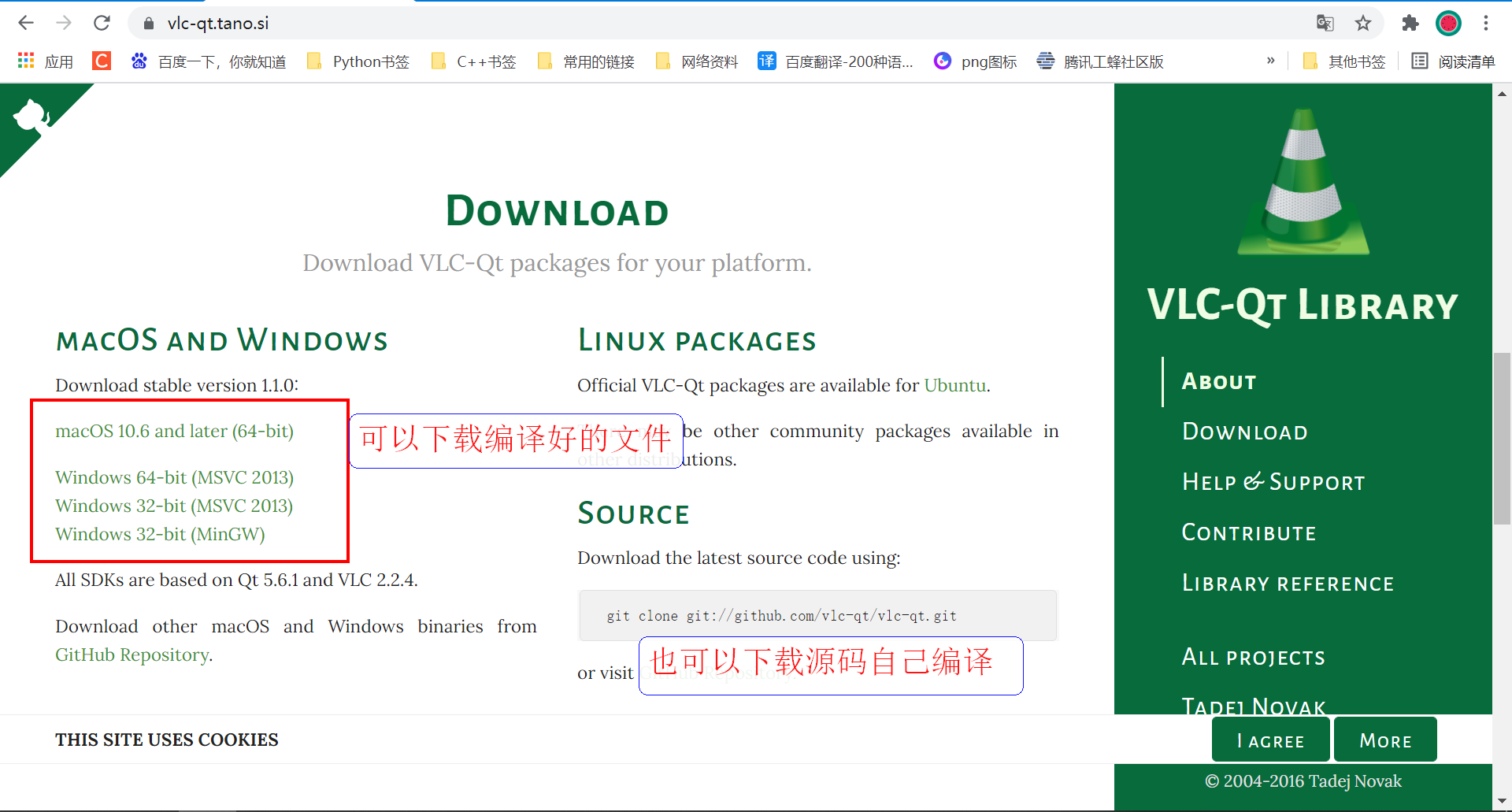Screen dimensions: 1512x812
Task: Open the C++书签 bookmark folder
Action: coord(473,61)
